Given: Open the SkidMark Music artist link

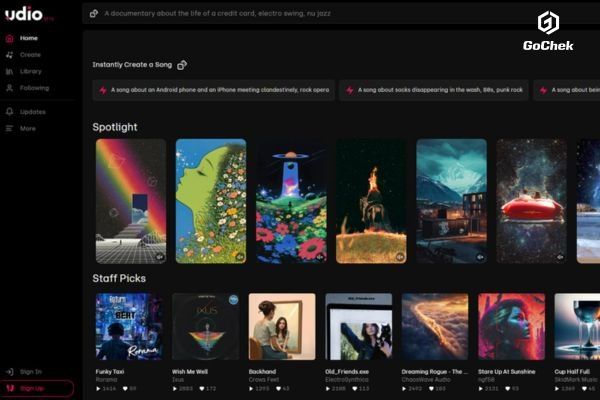Looking at the screenshot, I should click(x=576, y=380).
